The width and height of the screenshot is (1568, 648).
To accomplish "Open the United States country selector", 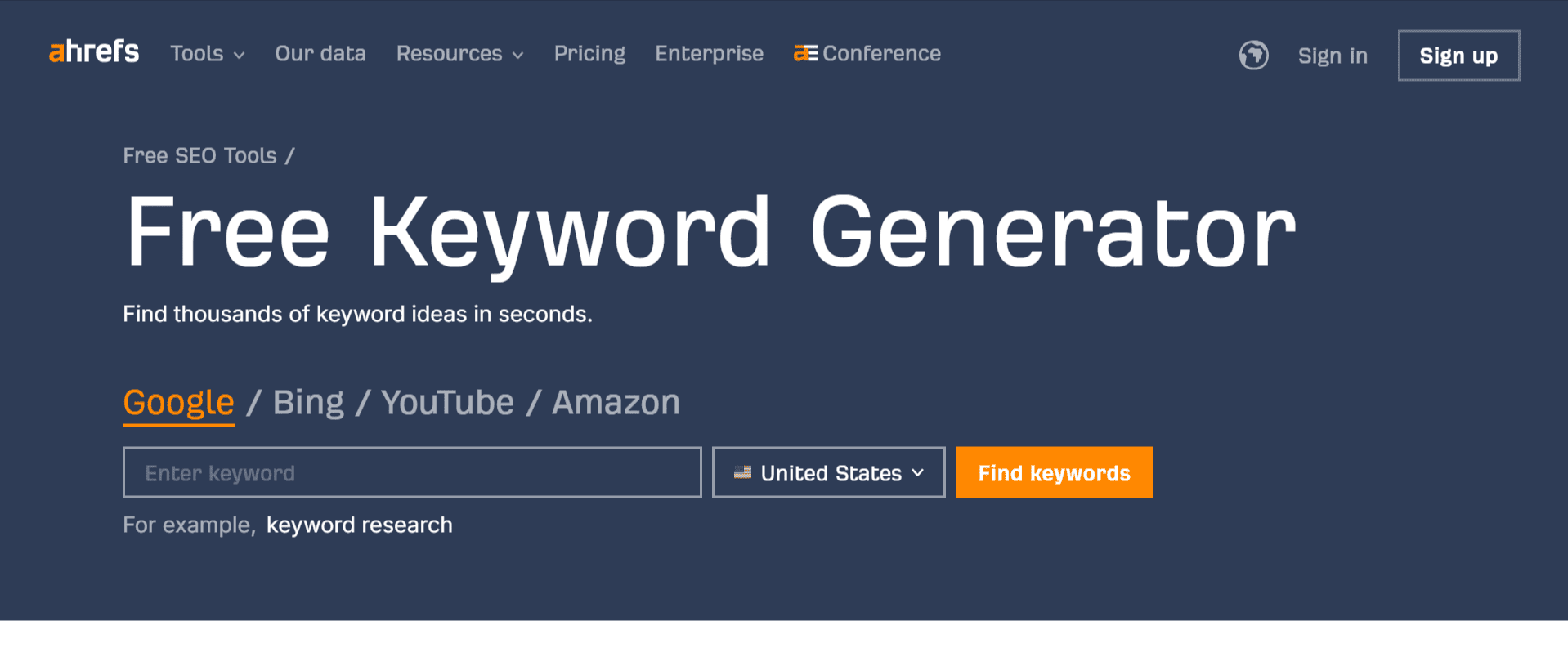I will (x=827, y=472).
